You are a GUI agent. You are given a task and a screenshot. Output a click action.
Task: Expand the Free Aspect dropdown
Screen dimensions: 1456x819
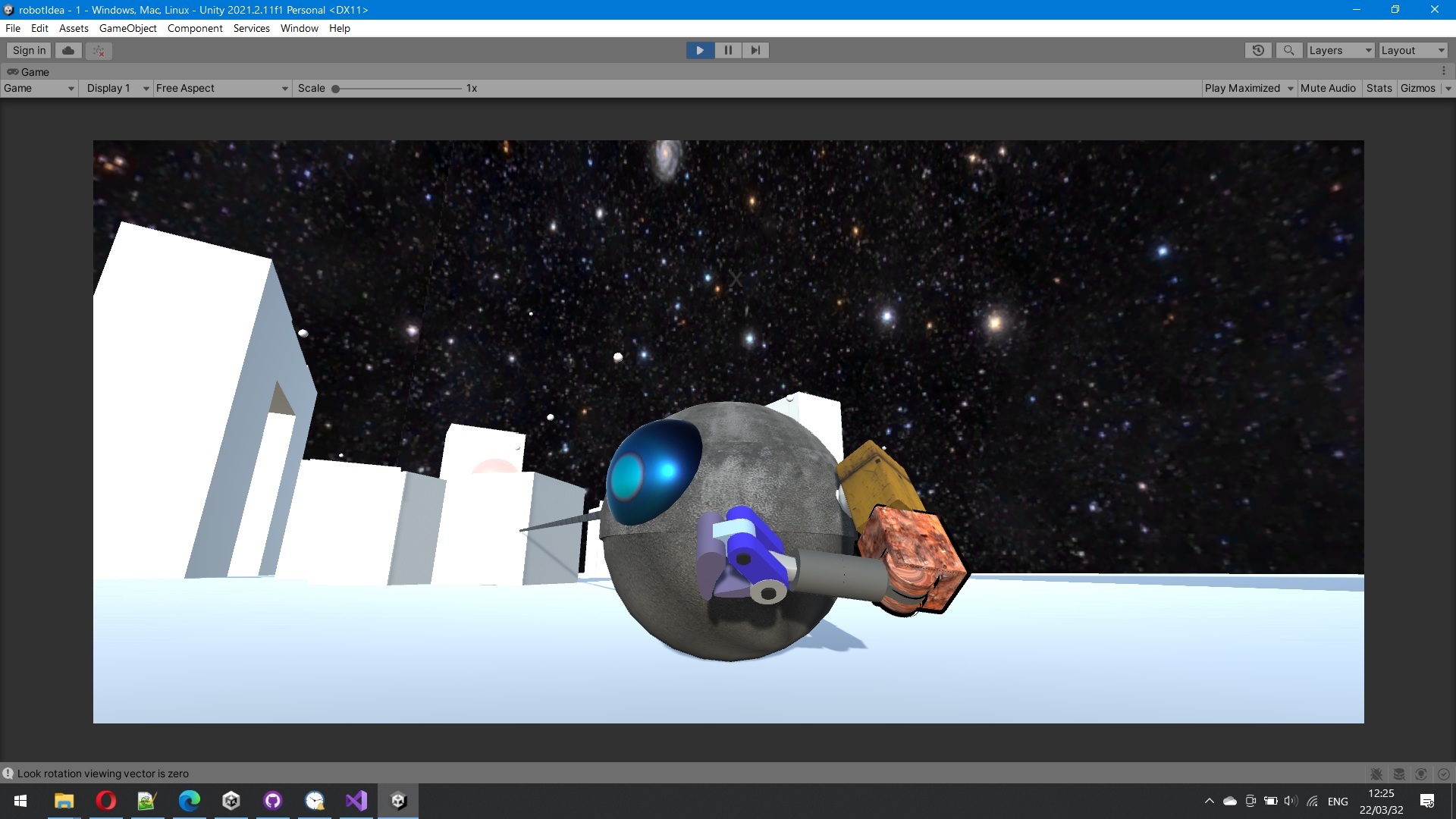221,88
